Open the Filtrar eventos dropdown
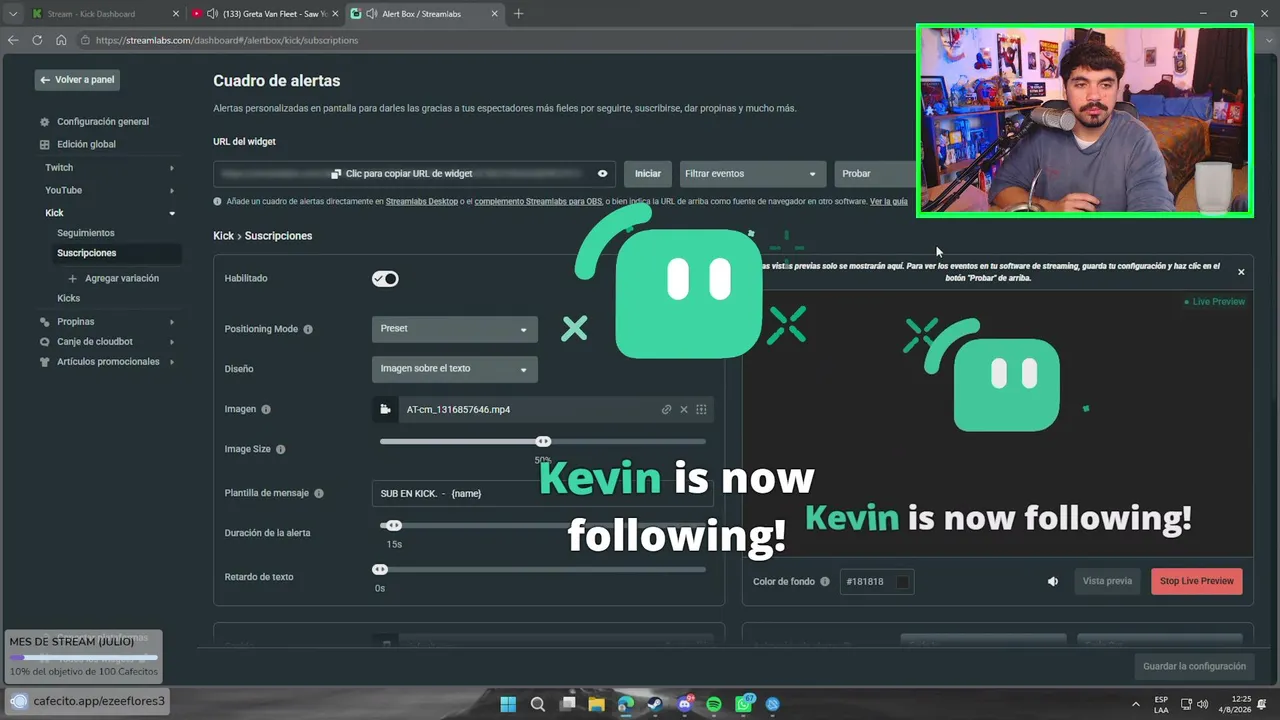Image resolution: width=1280 pixels, height=720 pixels. tap(753, 174)
